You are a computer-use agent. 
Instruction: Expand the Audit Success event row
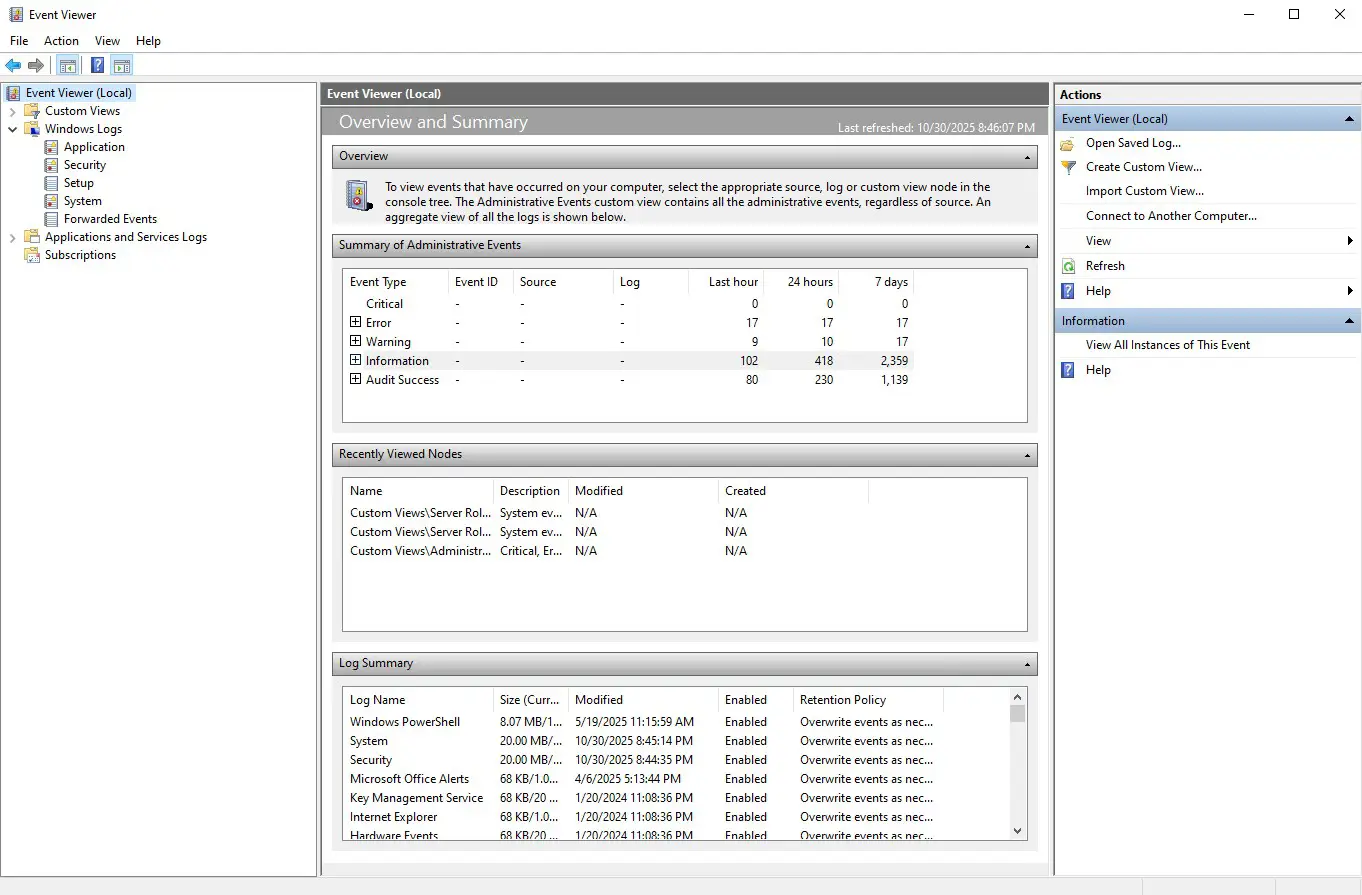tap(355, 379)
